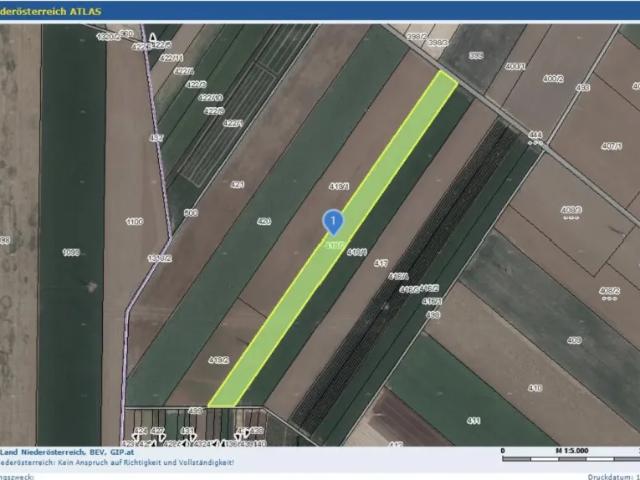Viewport: 640px width, 480px height.
Task: Click the road label 433
Action: (582, 88)
